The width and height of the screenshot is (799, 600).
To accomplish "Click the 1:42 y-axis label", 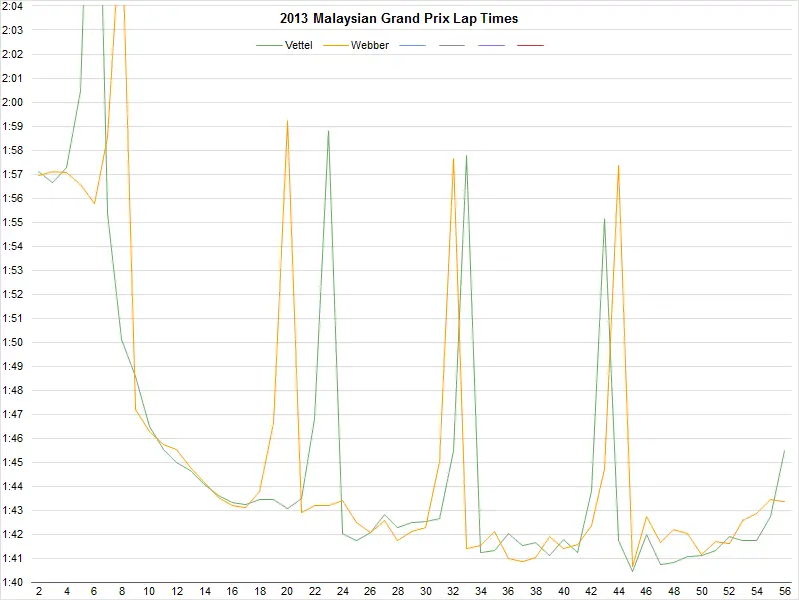I will pyautogui.click(x=13, y=534).
